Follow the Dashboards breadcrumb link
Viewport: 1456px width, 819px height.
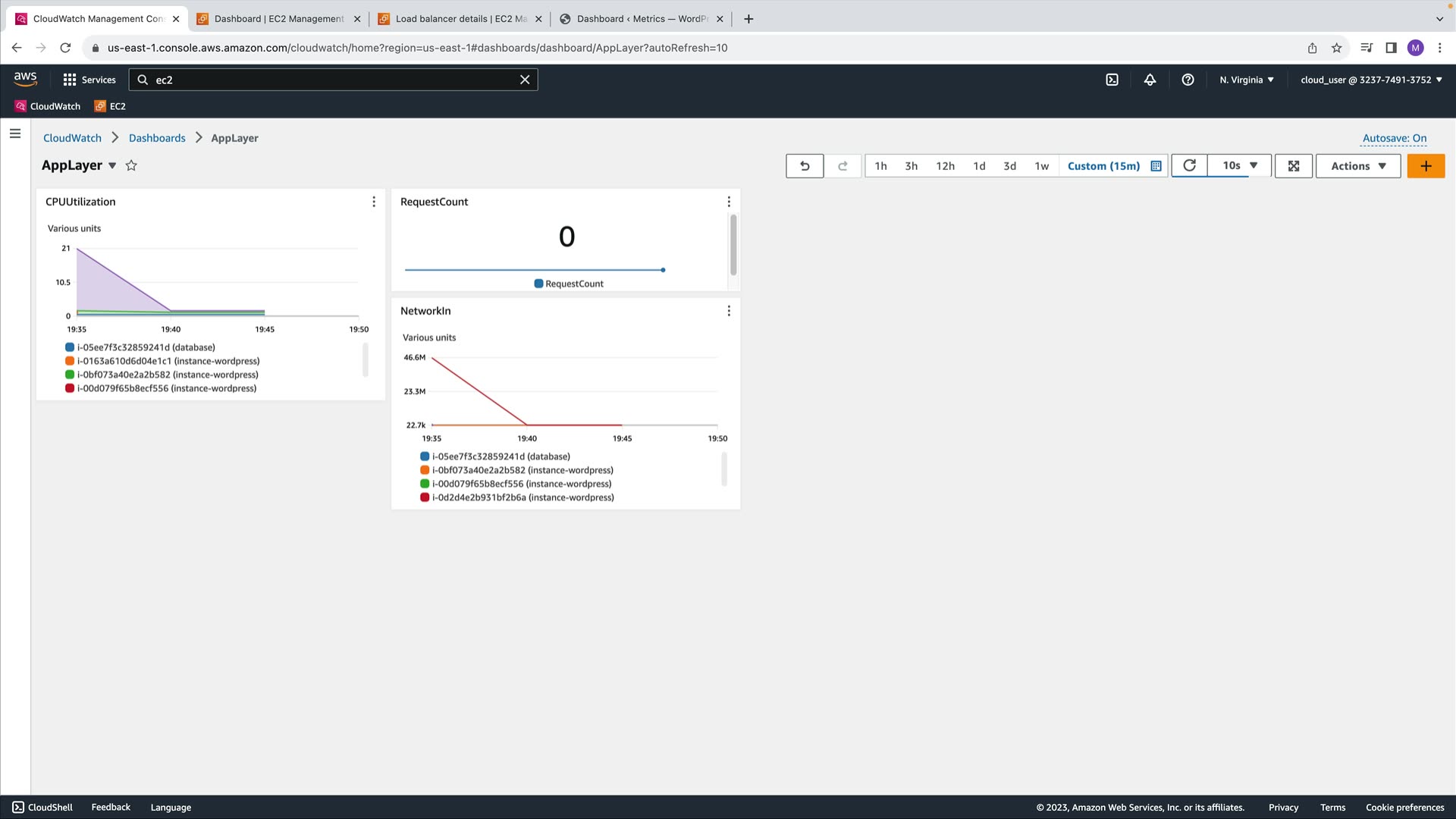[157, 138]
